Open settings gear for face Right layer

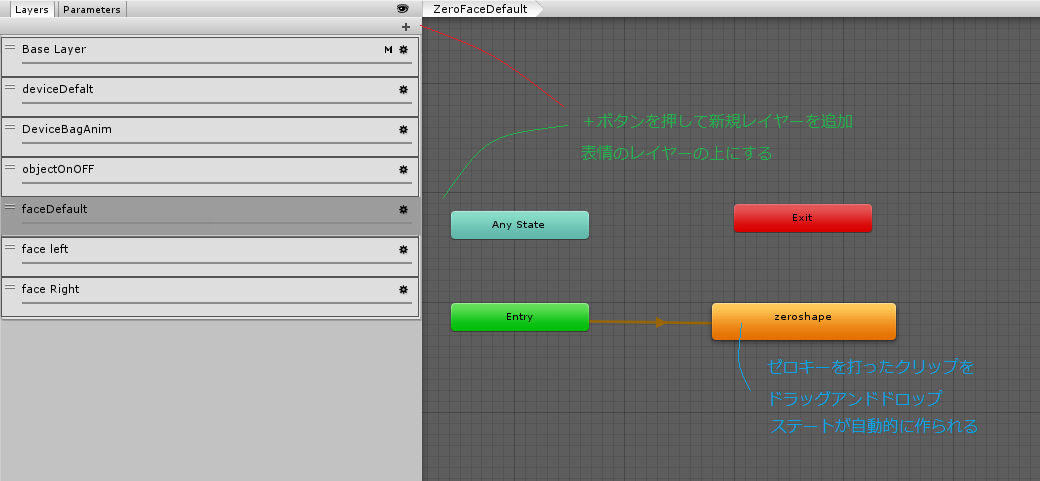click(403, 290)
